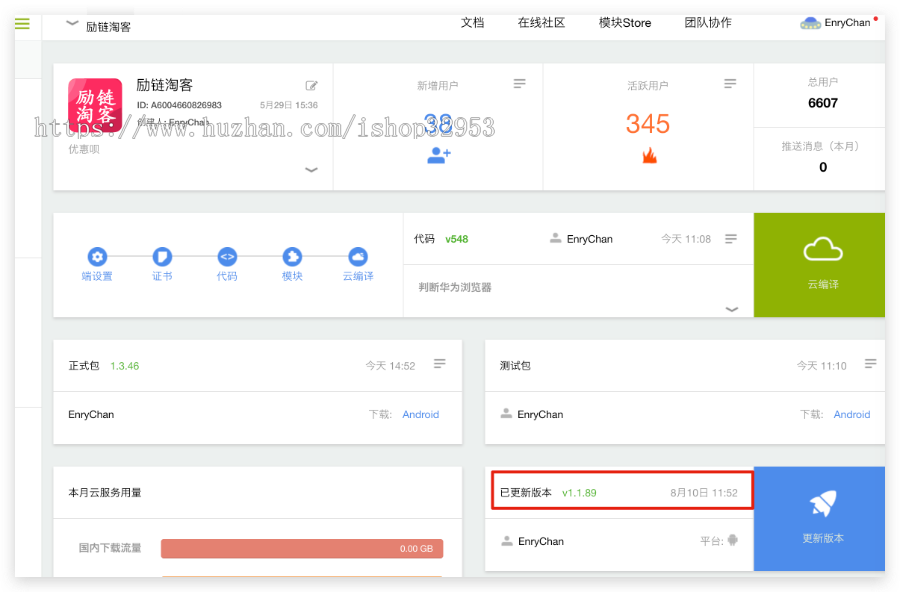Open the 证书 certificate icon
Screen dimensions: 900x592
point(162,257)
